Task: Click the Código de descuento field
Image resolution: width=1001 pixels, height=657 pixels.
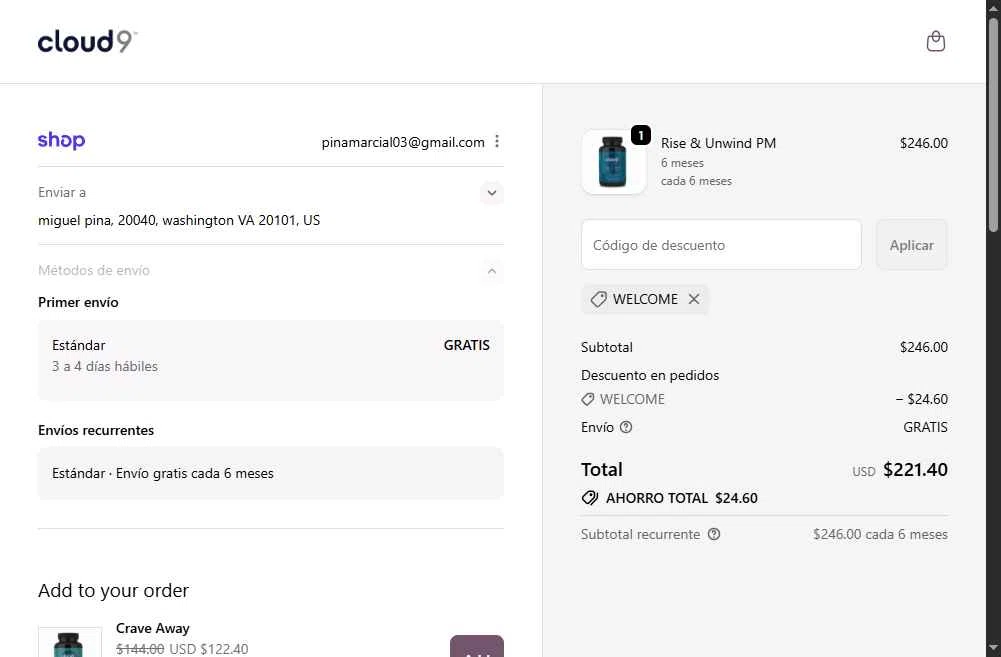Action: click(x=721, y=245)
